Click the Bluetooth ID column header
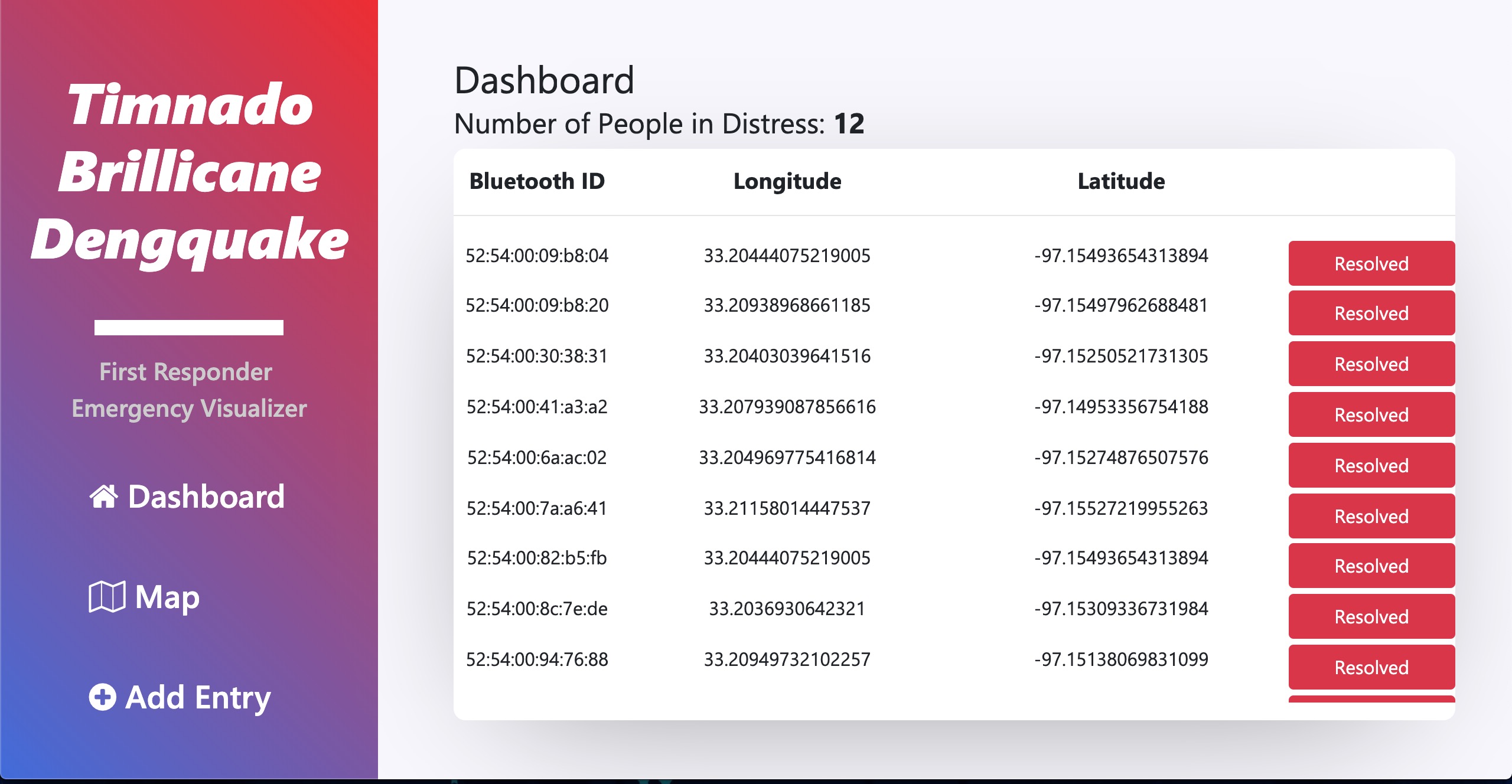This screenshot has height=784, width=1512. (537, 181)
